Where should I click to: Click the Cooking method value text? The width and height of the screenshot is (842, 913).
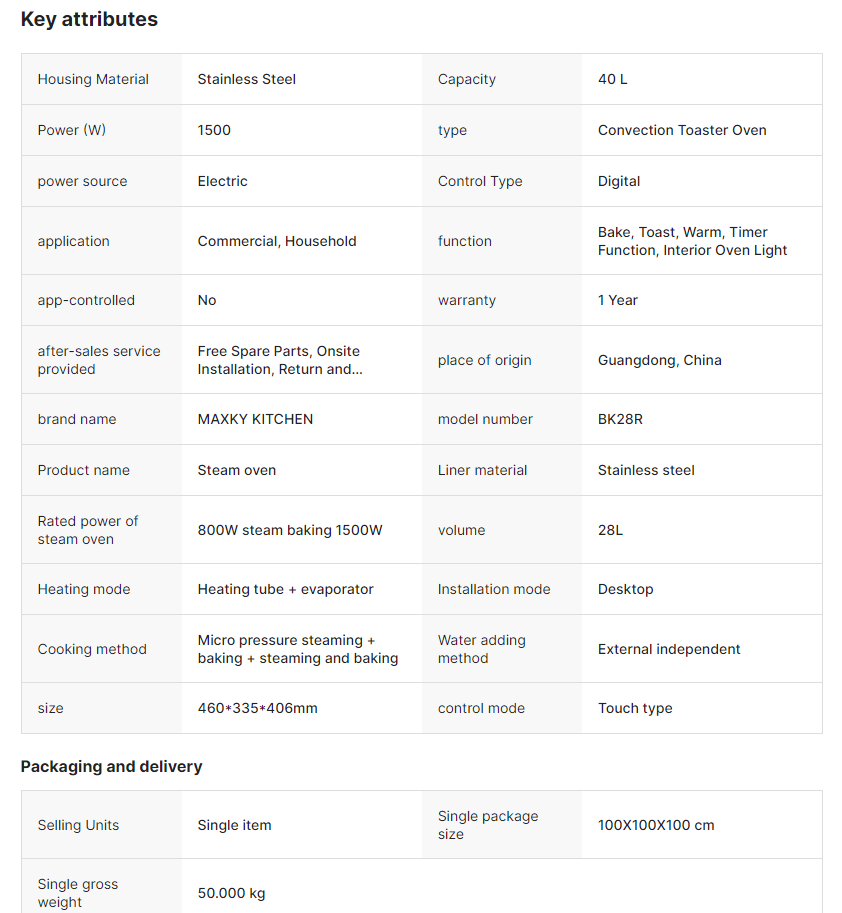297,649
